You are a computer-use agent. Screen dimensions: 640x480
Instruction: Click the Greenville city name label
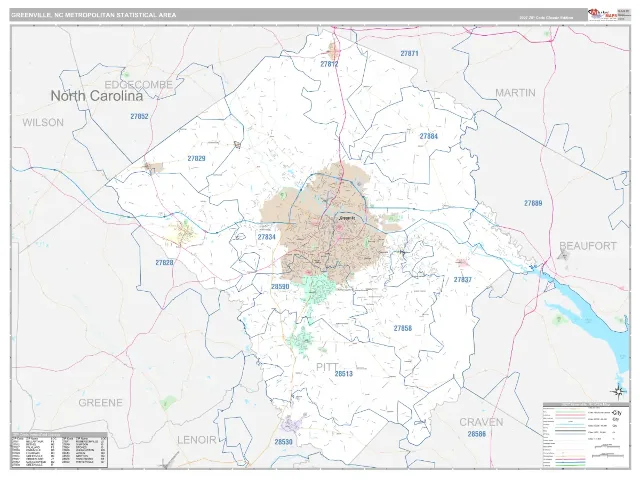347,218
